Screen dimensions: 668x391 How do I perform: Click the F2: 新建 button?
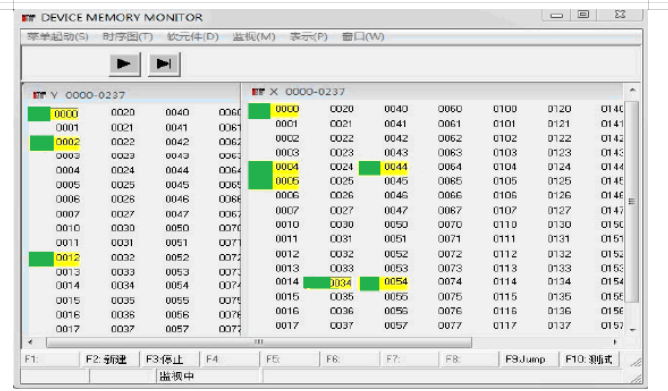(x=109, y=359)
